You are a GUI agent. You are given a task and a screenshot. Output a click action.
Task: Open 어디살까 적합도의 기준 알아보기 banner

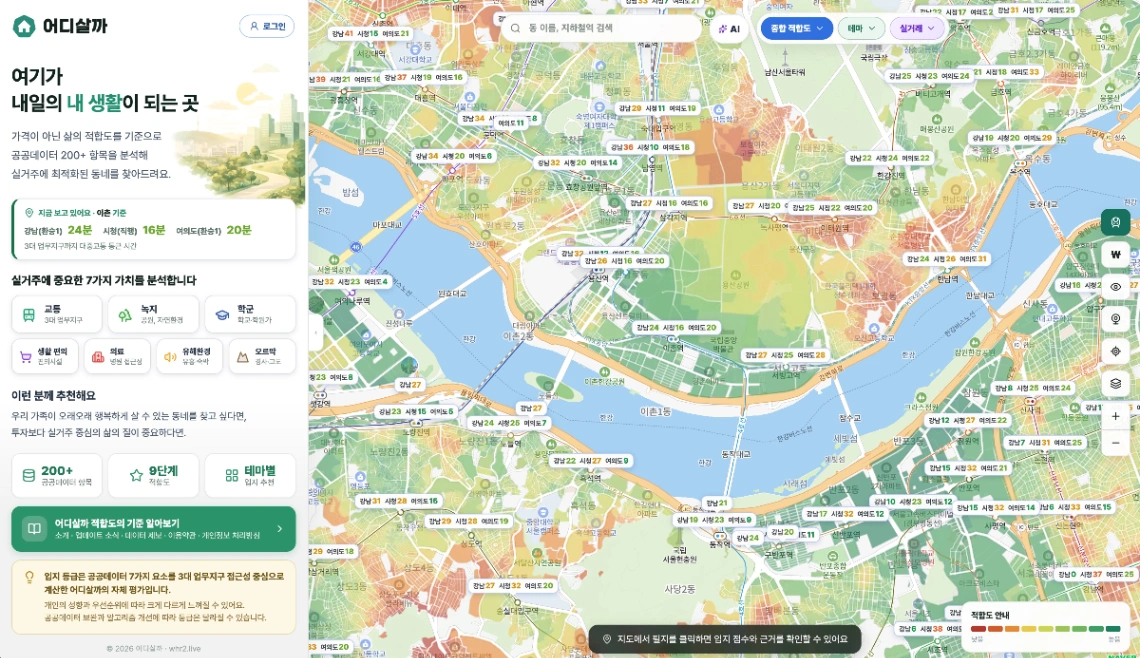point(153,529)
